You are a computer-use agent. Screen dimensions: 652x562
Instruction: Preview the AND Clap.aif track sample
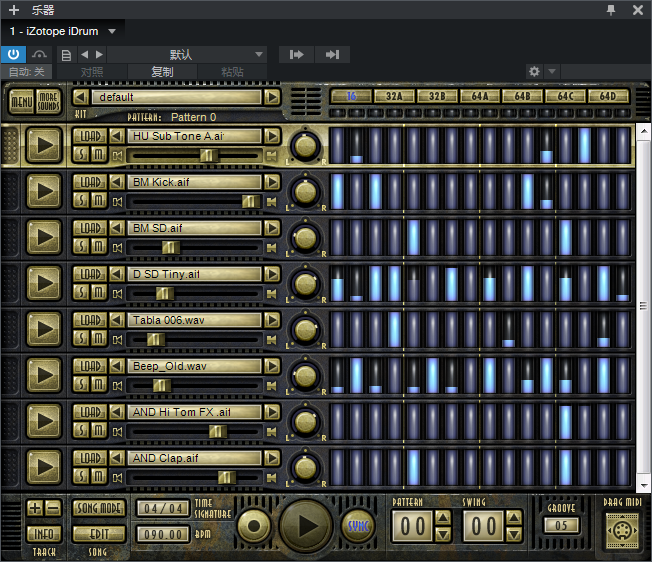pos(44,467)
